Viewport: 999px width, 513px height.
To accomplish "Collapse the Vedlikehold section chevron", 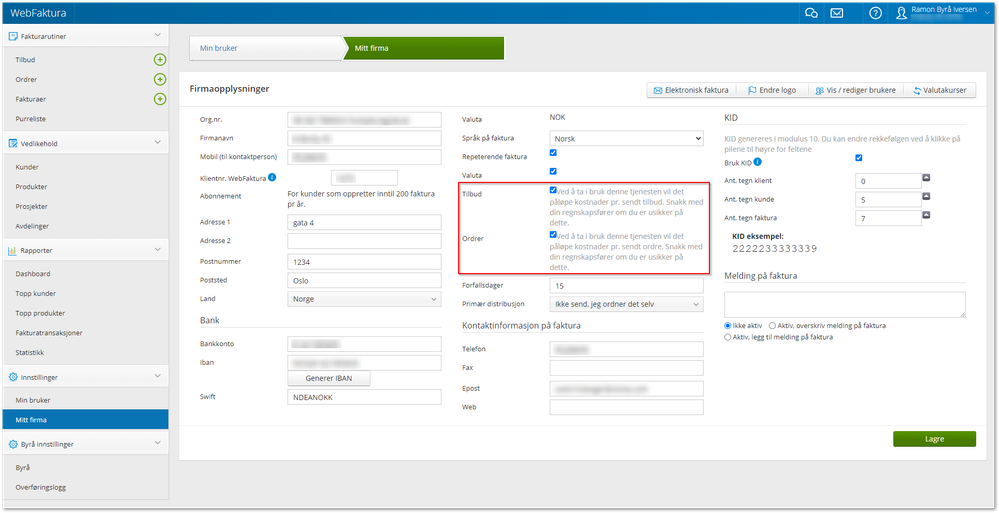I will click(158, 143).
